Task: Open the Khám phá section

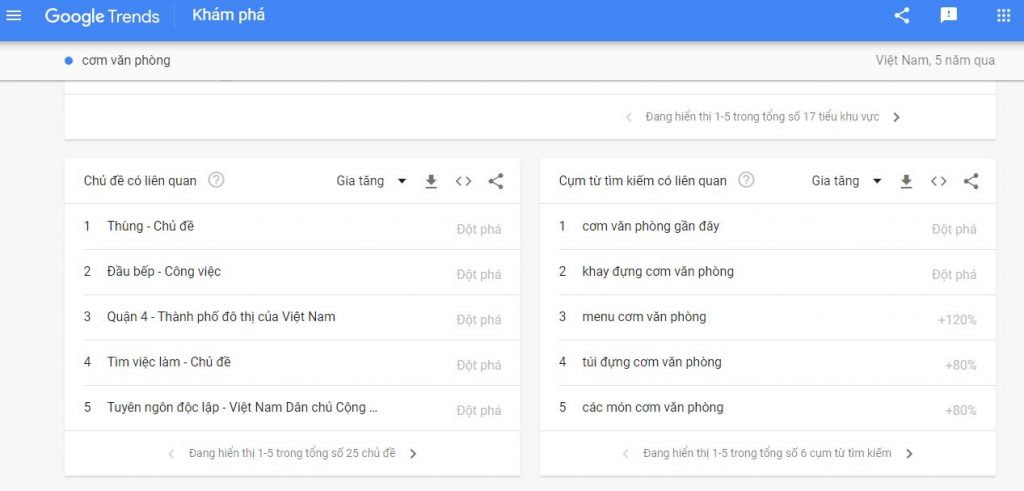Action: [x=228, y=16]
